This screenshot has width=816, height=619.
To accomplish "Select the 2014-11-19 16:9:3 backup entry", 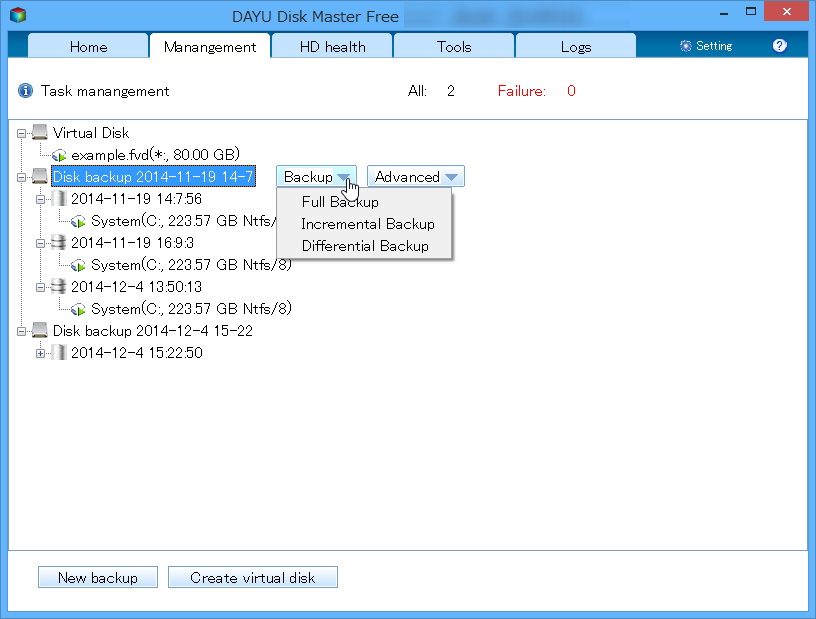I will [132, 243].
